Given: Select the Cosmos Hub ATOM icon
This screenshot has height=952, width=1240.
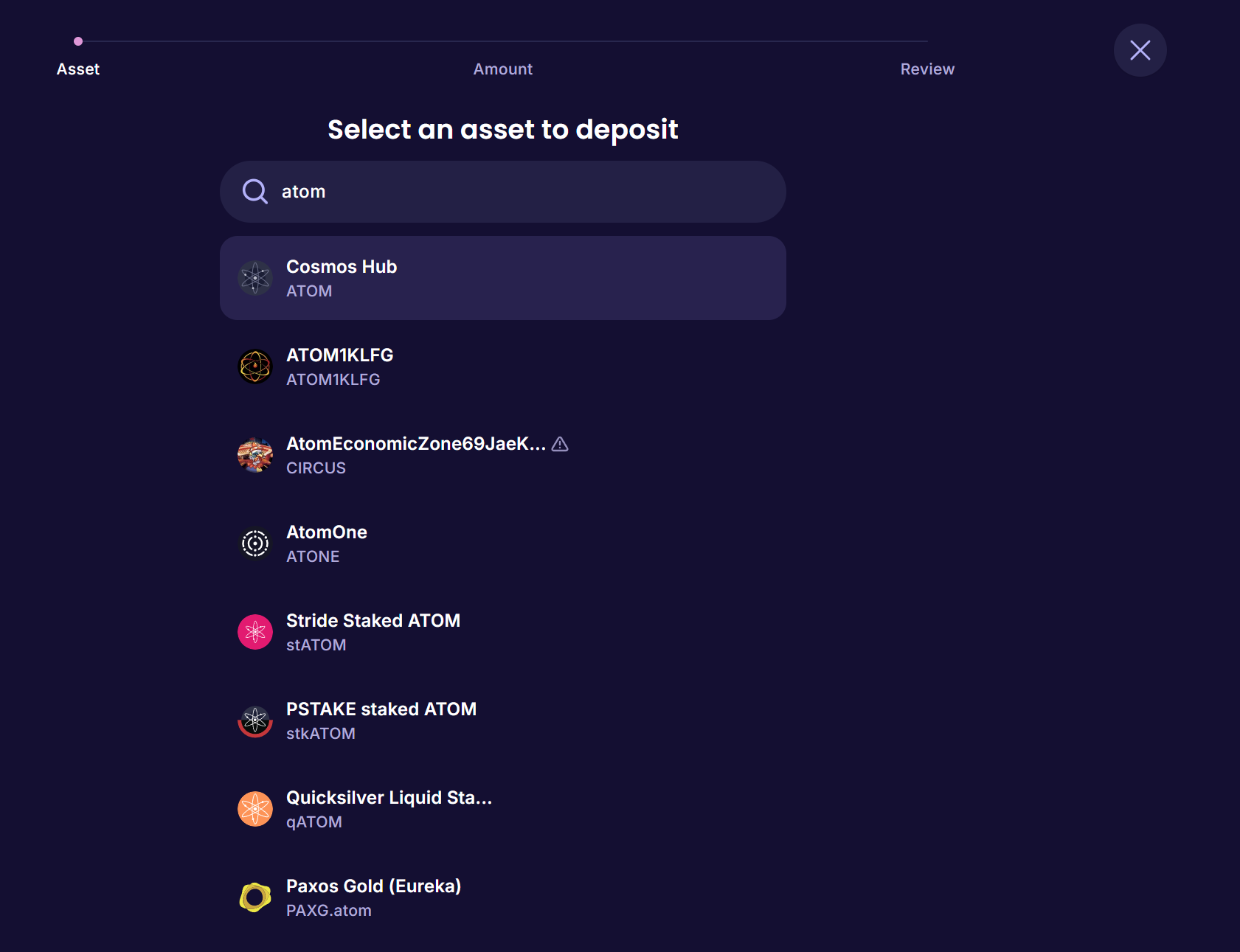Looking at the screenshot, I should (255, 278).
